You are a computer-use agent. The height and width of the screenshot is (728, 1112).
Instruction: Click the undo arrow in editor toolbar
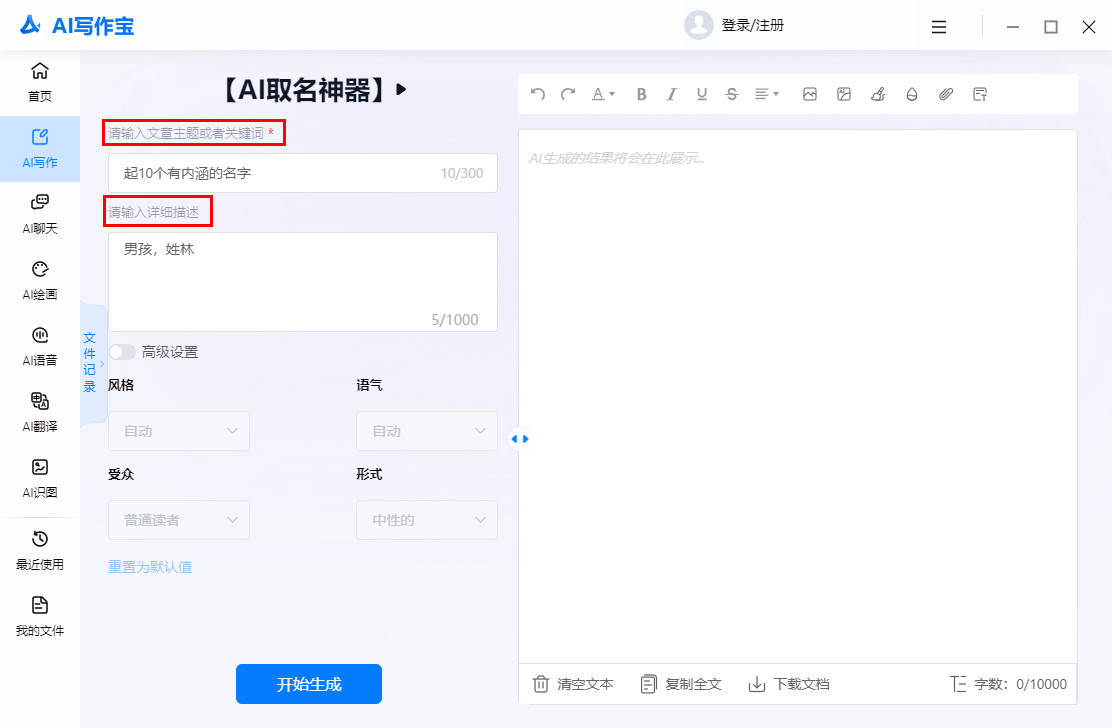click(538, 94)
